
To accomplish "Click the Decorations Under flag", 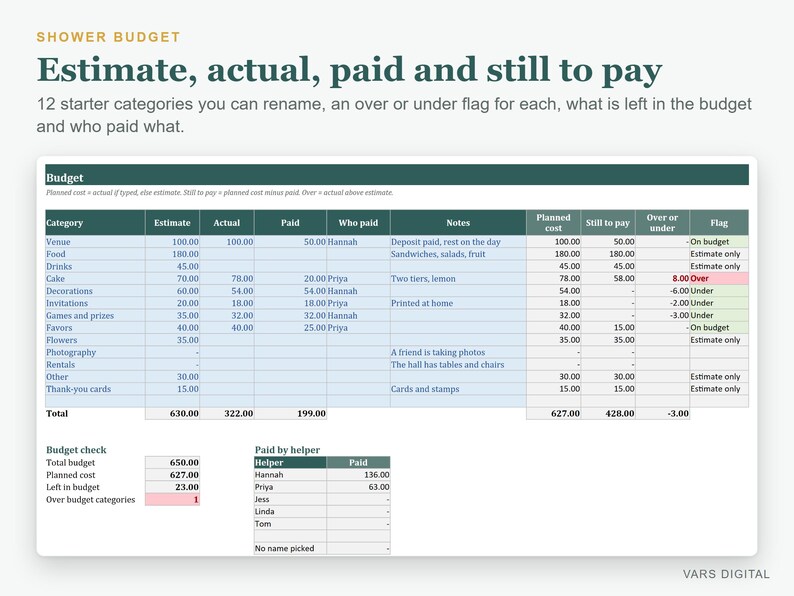I will (719, 291).
